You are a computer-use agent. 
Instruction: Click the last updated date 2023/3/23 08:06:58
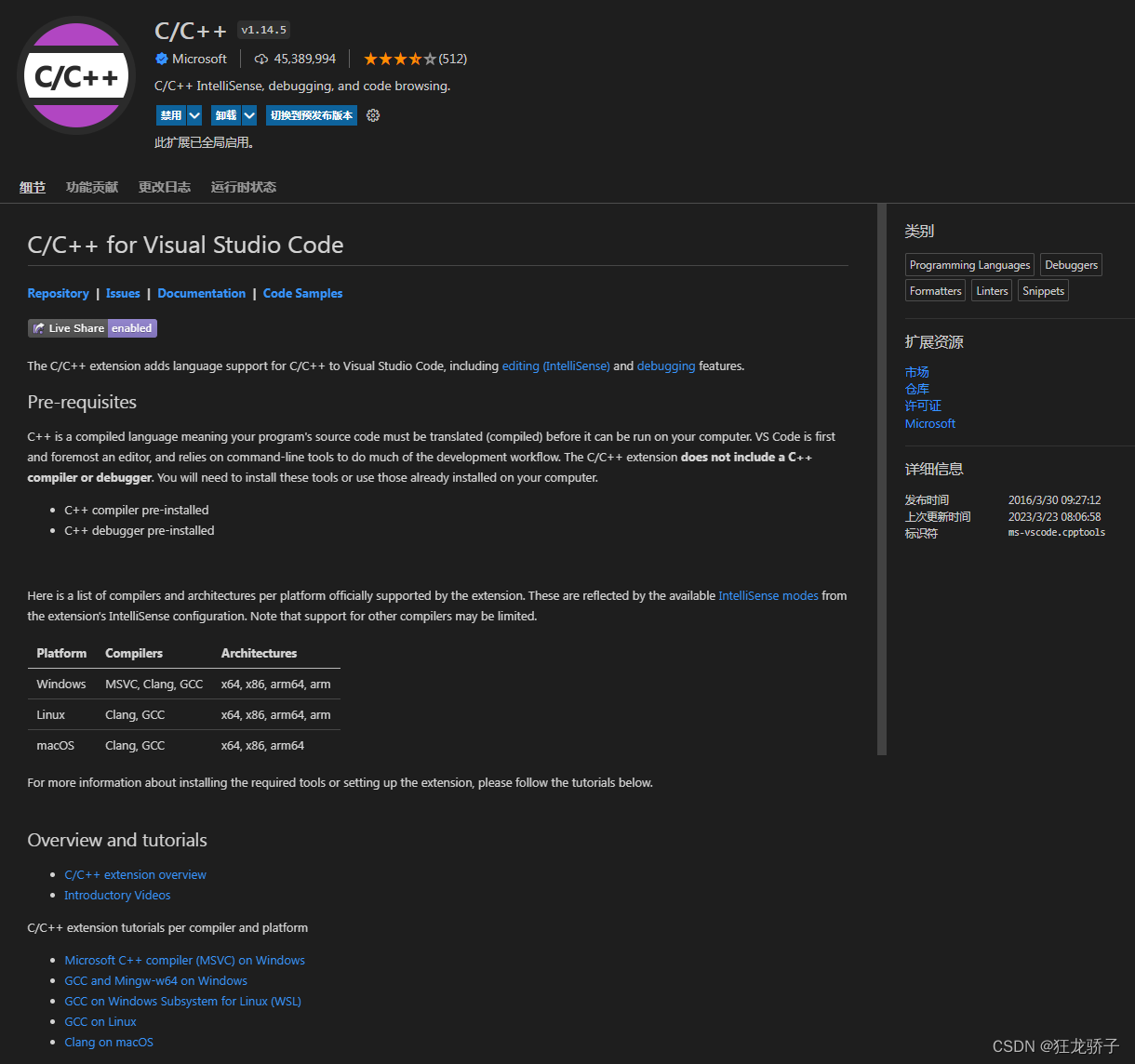1055,517
